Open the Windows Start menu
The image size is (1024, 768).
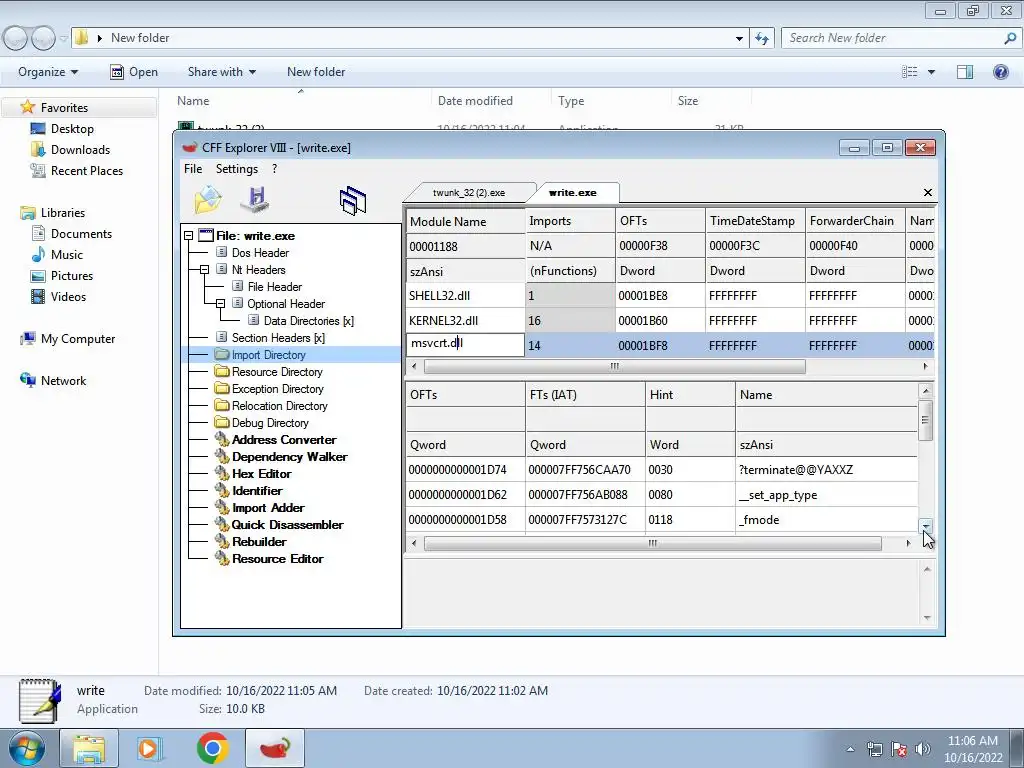[26, 749]
